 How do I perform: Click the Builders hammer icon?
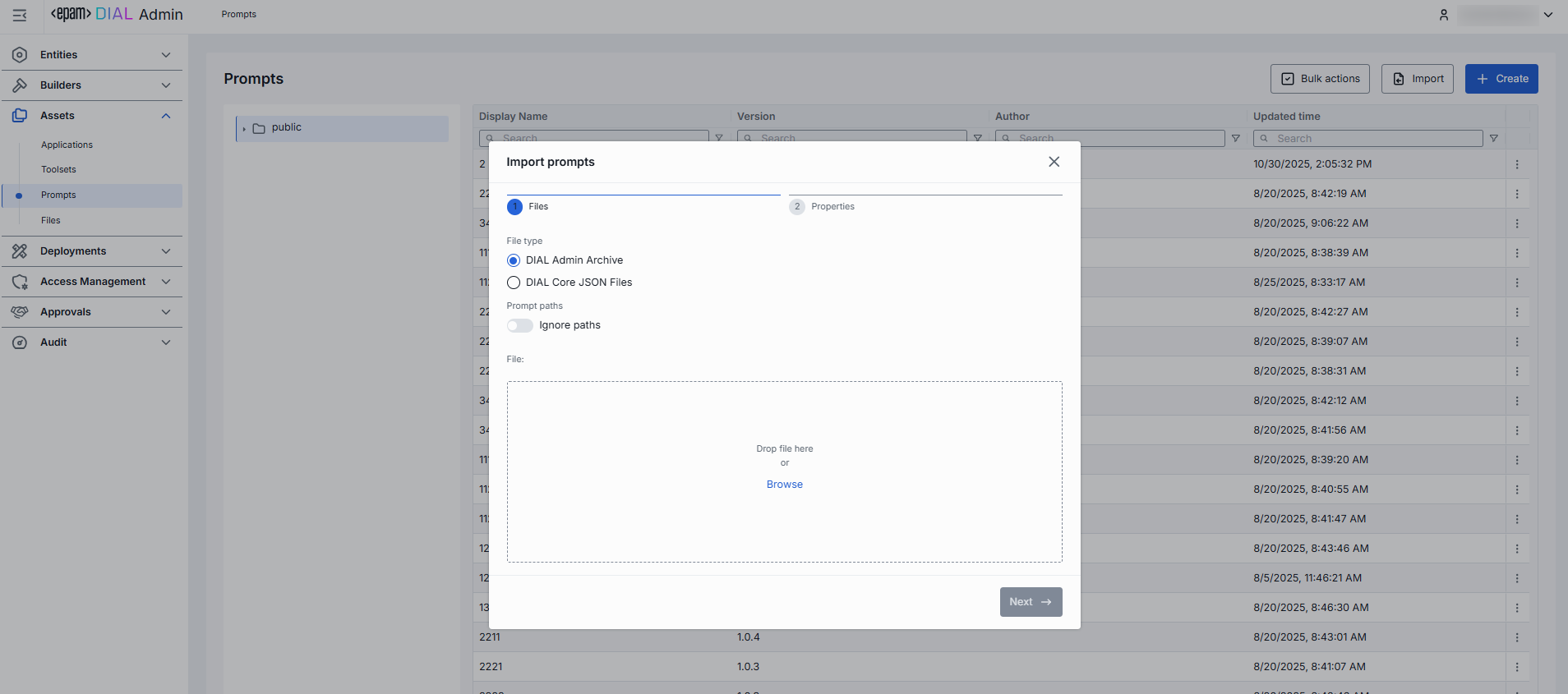pos(20,85)
